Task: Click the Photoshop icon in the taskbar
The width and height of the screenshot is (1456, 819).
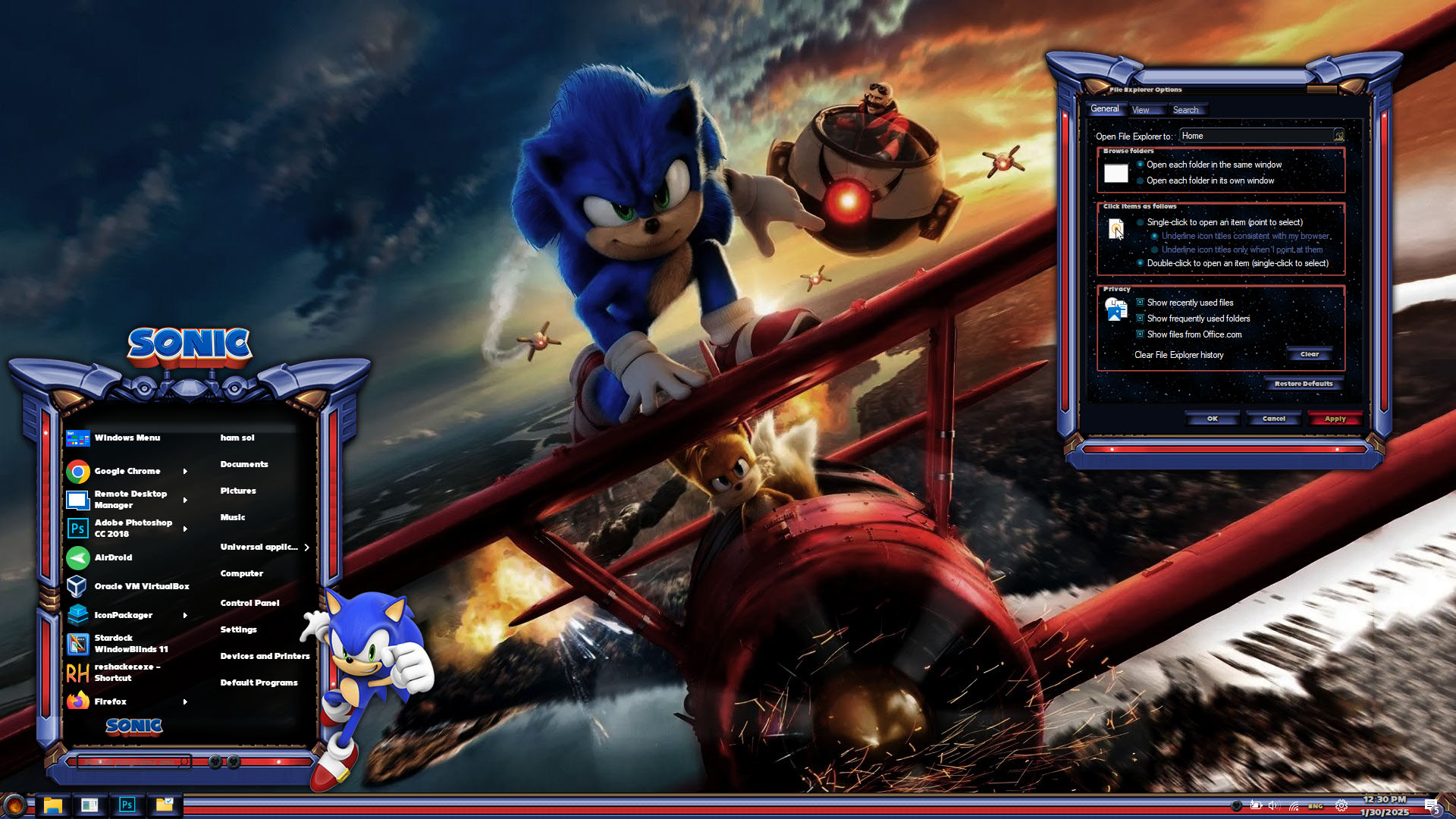Action: pos(127,805)
